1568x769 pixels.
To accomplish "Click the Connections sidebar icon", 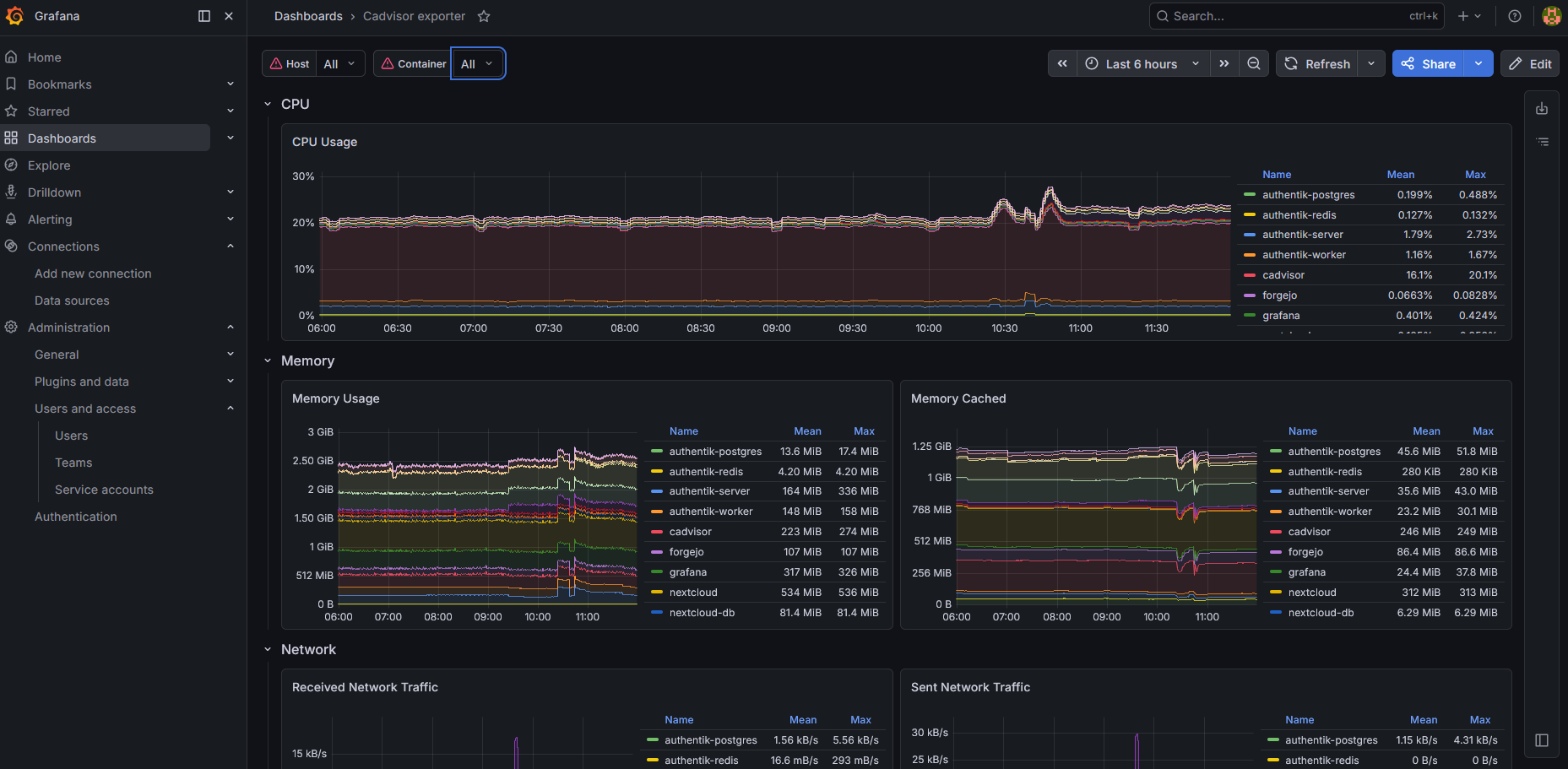I will [x=11, y=246].
